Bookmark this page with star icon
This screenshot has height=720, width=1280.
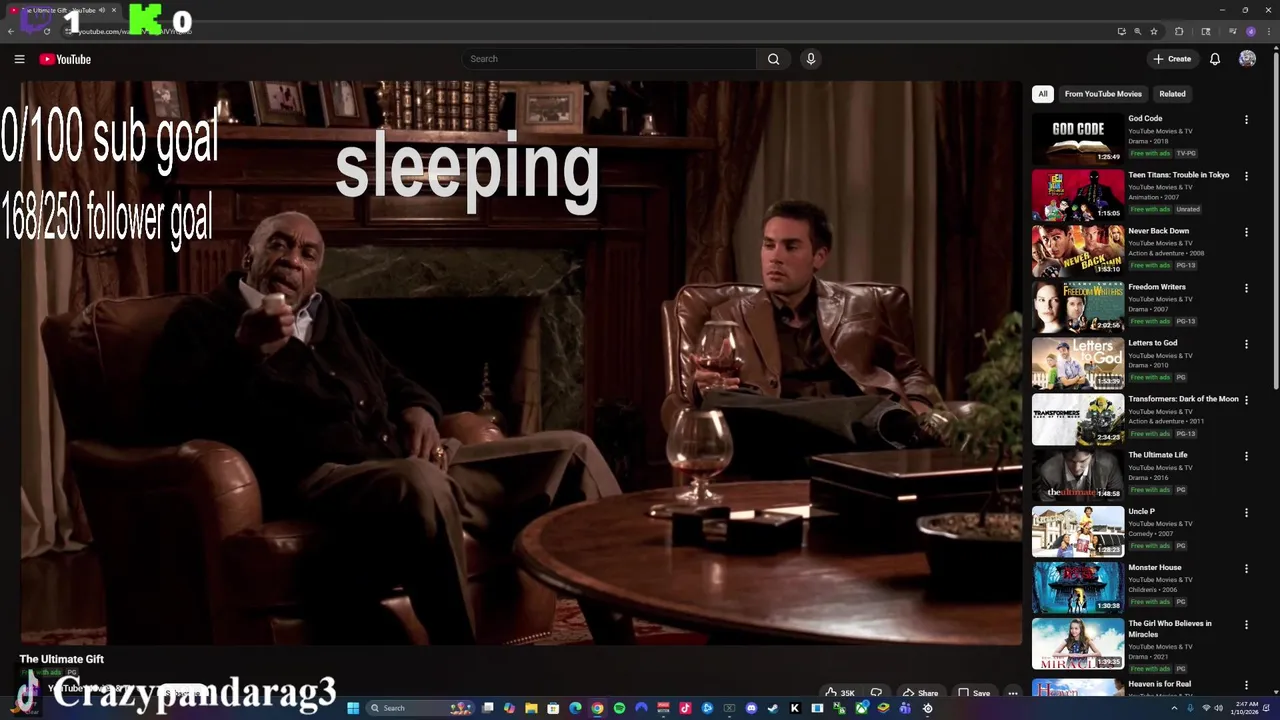click(1154, 31)
